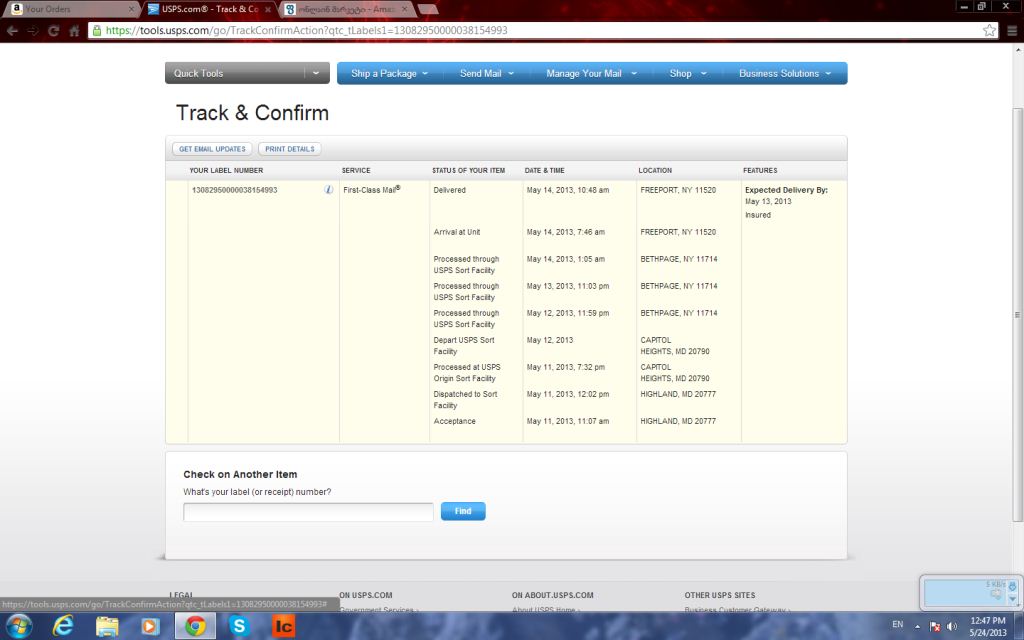1024x640 pixels.
Task: Click the address bar URL
Action: tap(307, 31)
